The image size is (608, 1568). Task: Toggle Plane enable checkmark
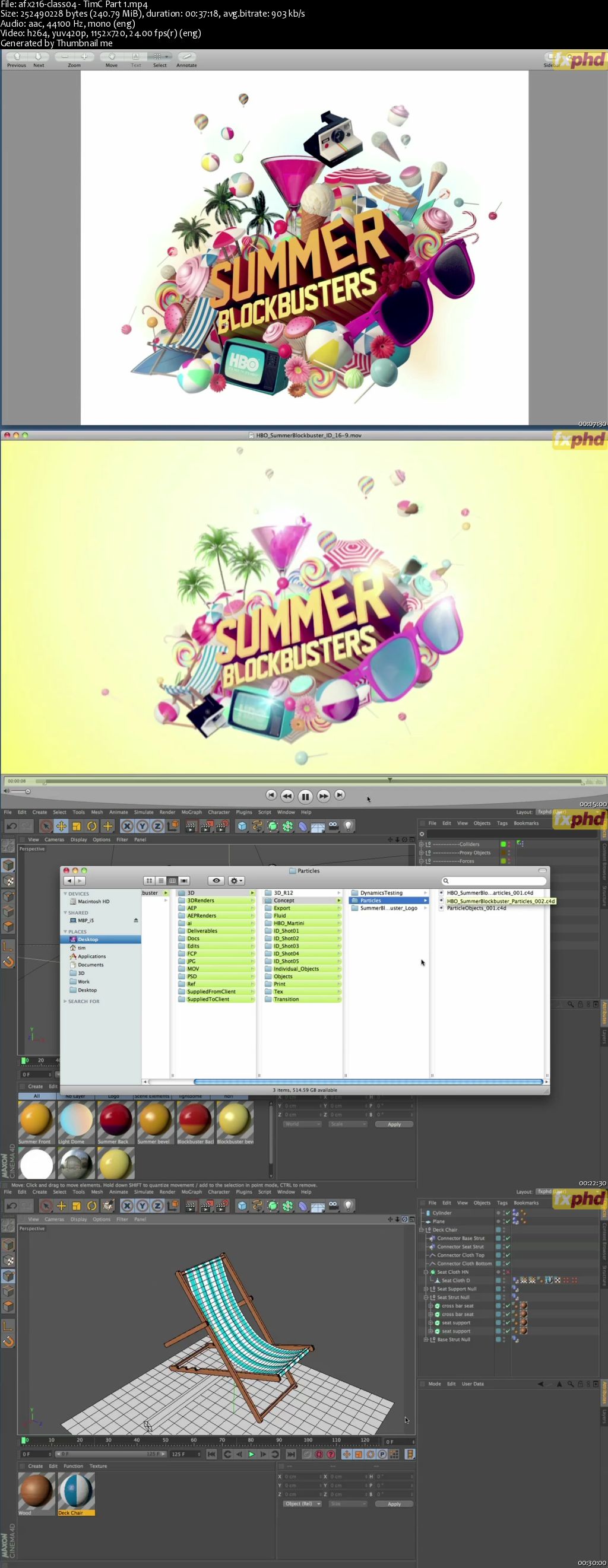[x=508, y=1221]
